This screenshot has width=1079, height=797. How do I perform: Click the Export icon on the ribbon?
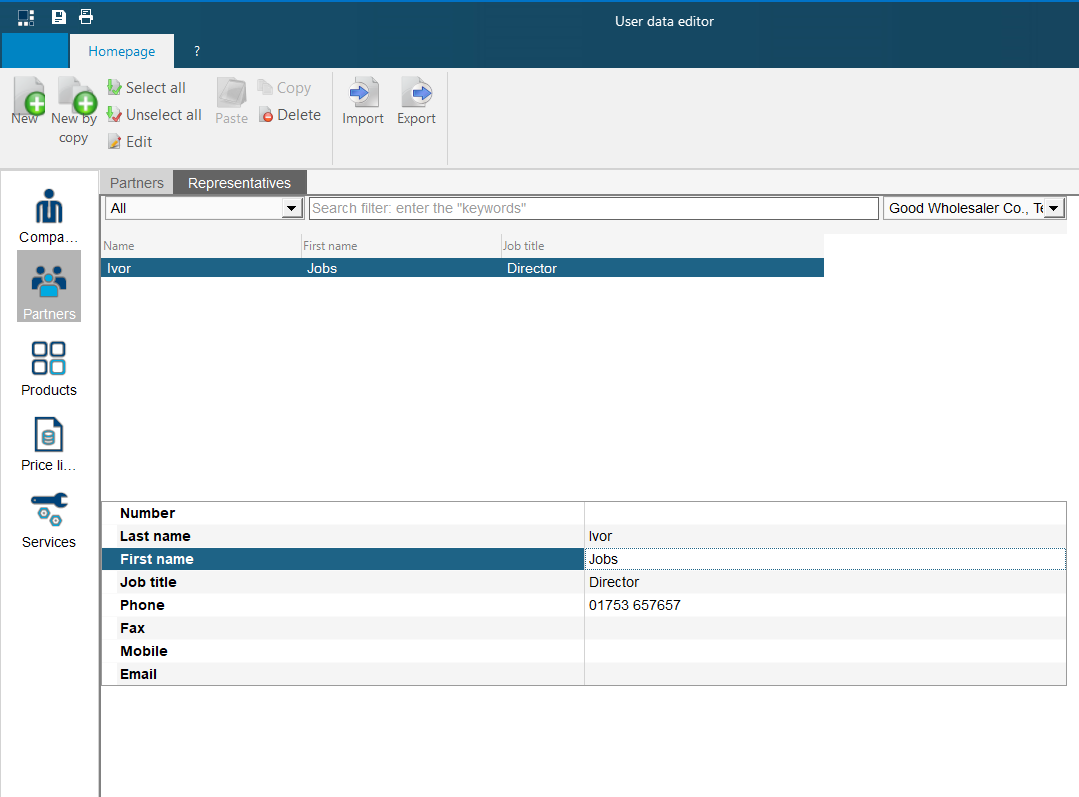(416, 100)
